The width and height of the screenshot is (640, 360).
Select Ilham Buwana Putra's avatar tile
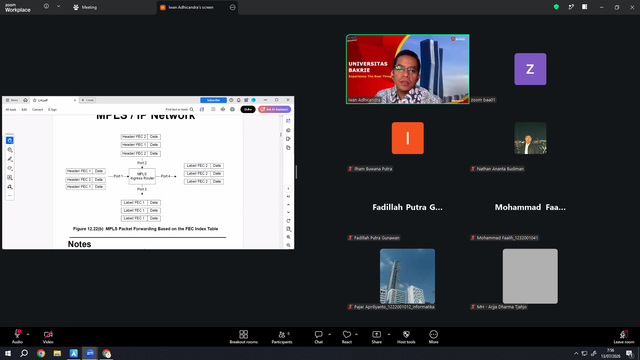tap(408, 138)
